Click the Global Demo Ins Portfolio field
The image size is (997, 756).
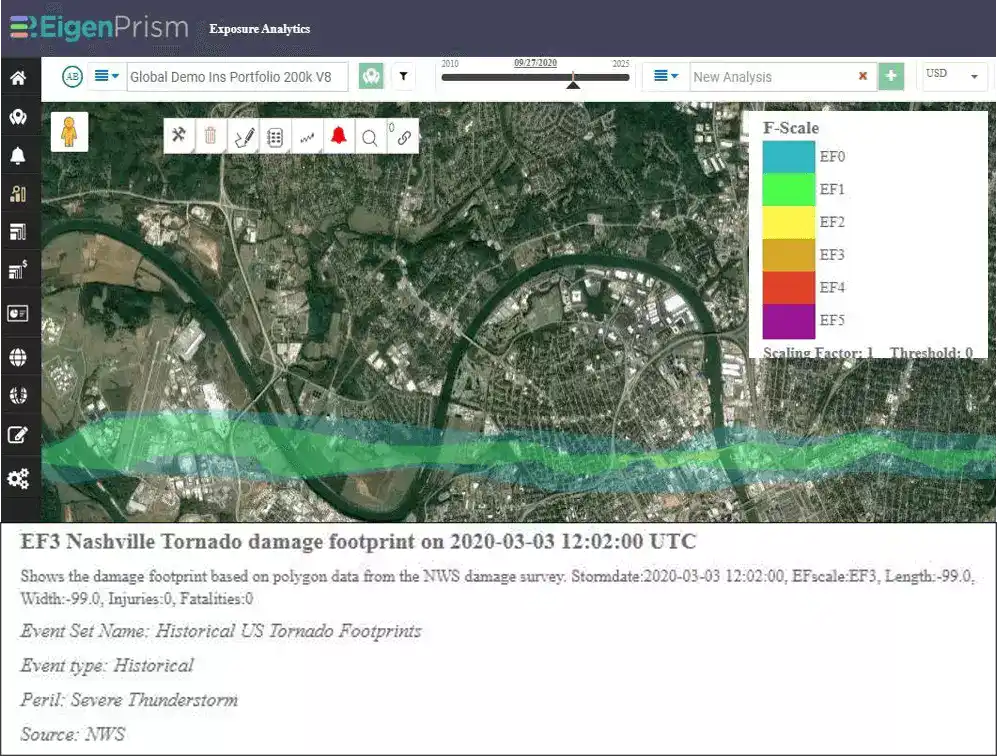click(237, 77)
